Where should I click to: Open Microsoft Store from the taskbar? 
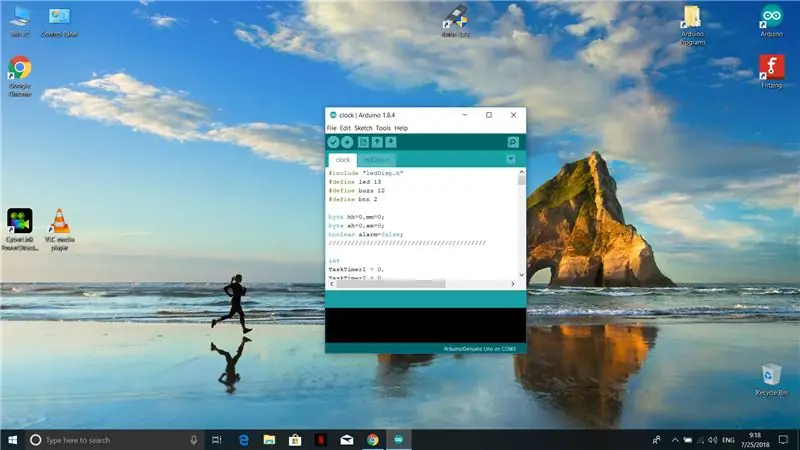(295, 440)
